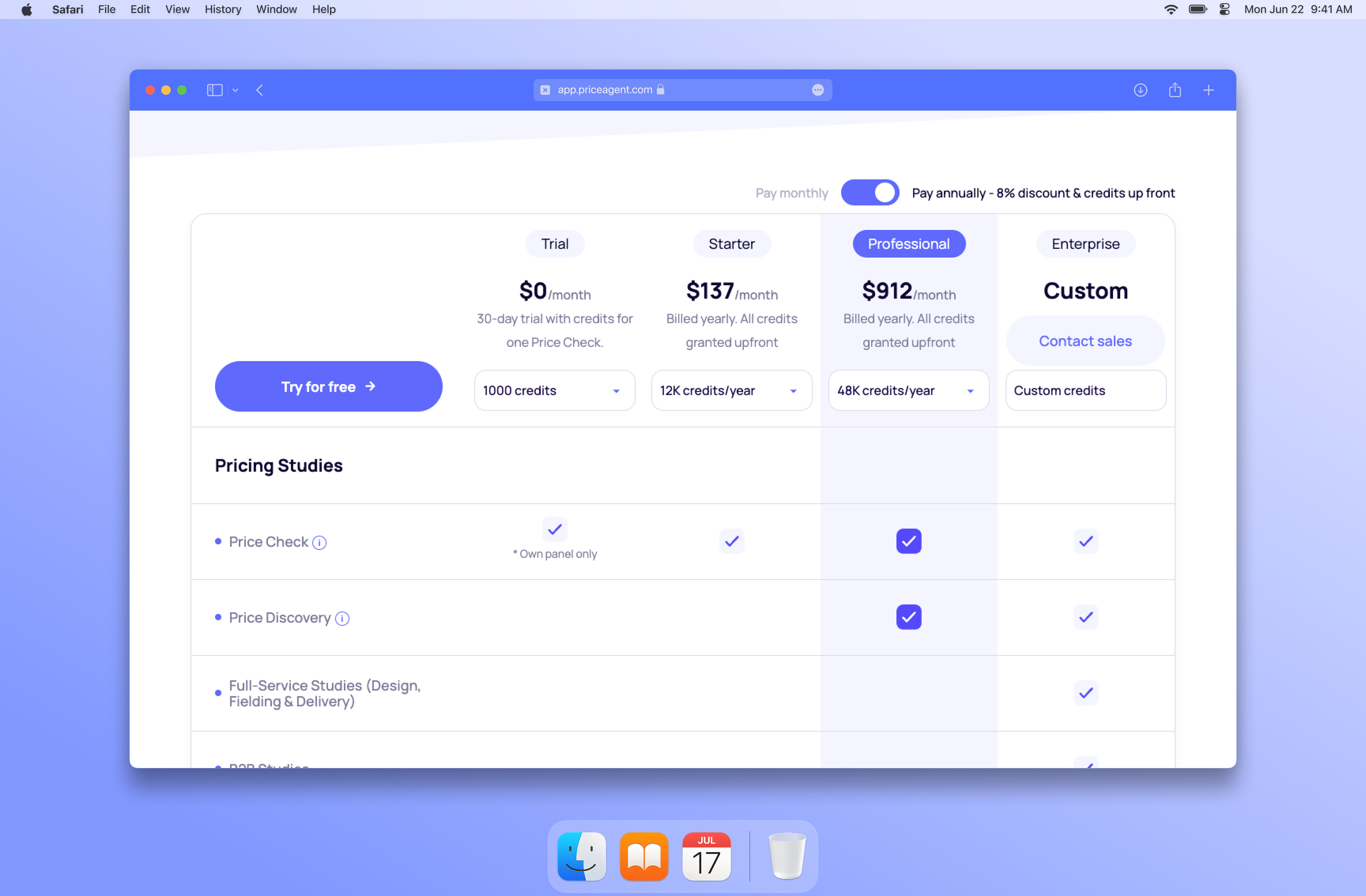Expand the 1000 credits dropdown
Image resolution: width=1366 pixels, height=896 pixels.
[554, 390]
